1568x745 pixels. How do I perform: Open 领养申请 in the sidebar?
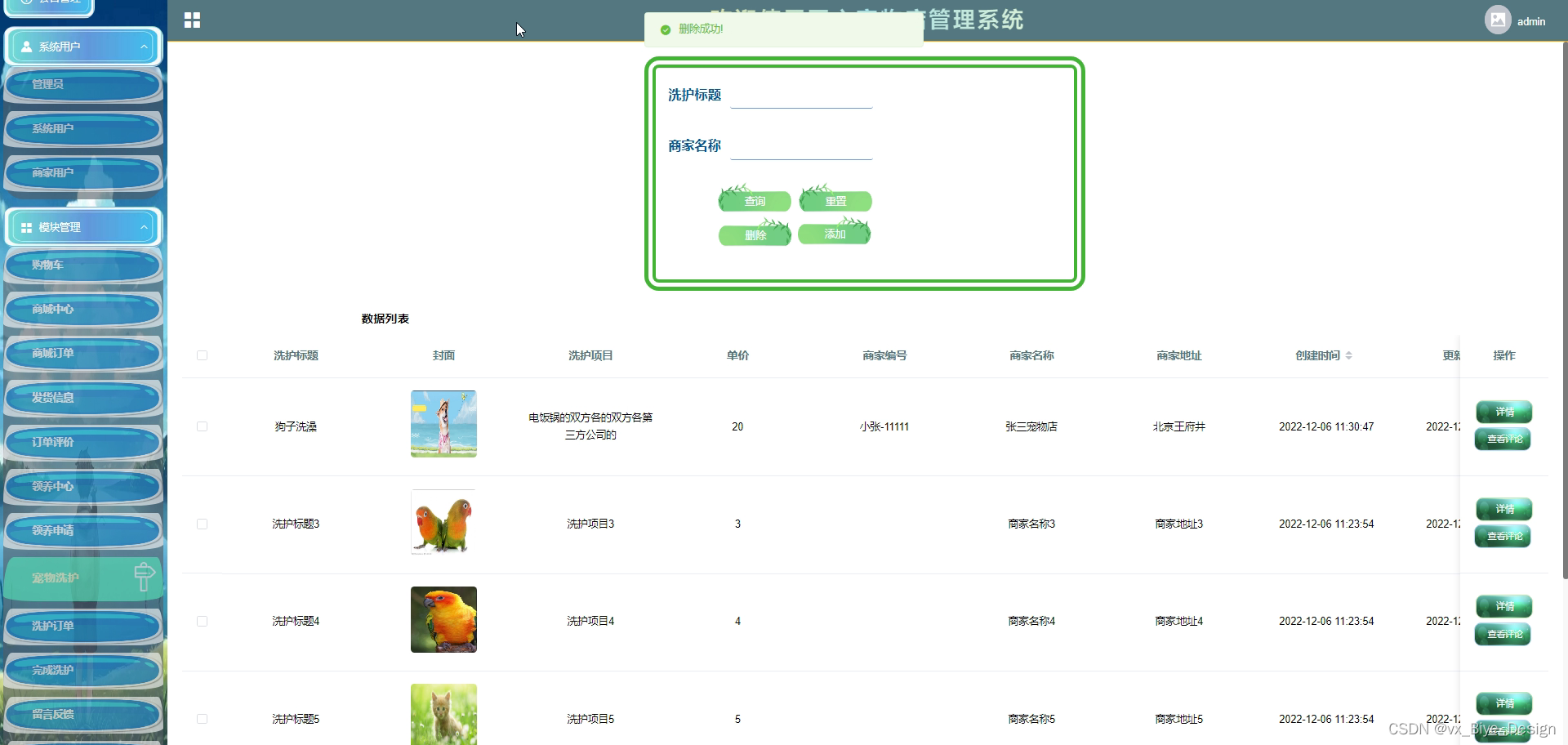(x=83, y=530)
